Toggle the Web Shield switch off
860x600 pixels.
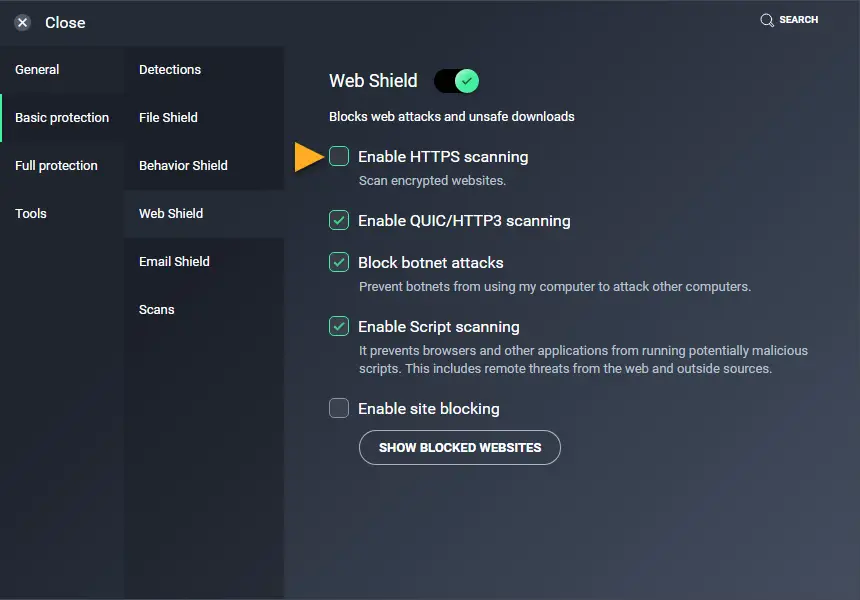click(x=456, y=81)
